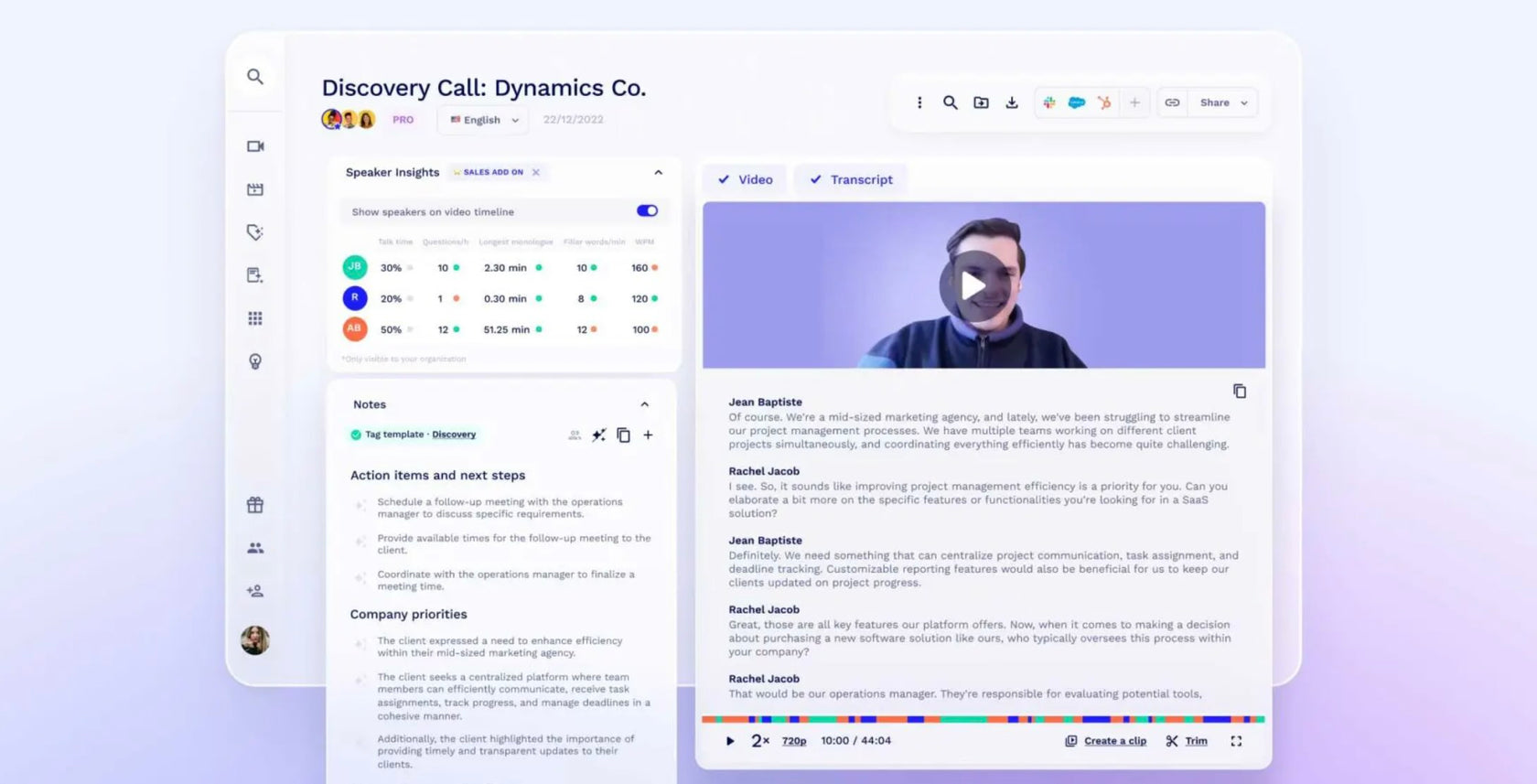Click the date 22/12/2022

point(574,120)
